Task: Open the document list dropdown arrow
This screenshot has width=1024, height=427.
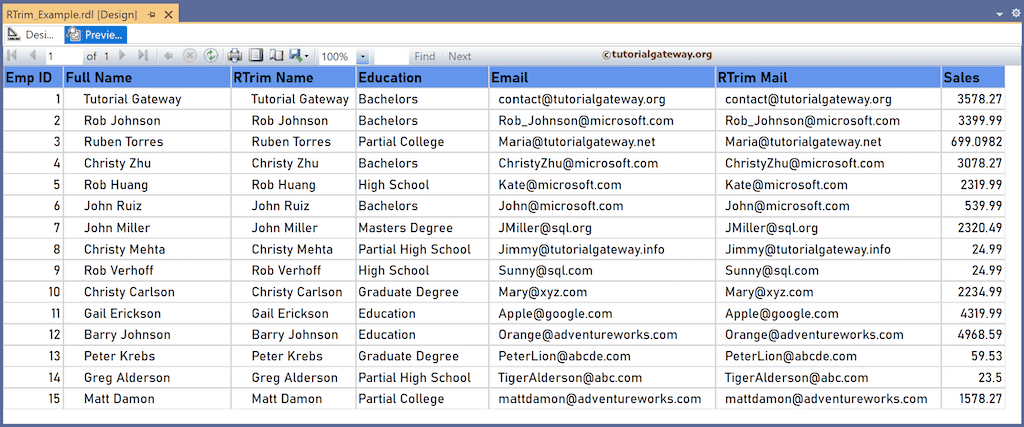Action: [x=1000, y=14]
